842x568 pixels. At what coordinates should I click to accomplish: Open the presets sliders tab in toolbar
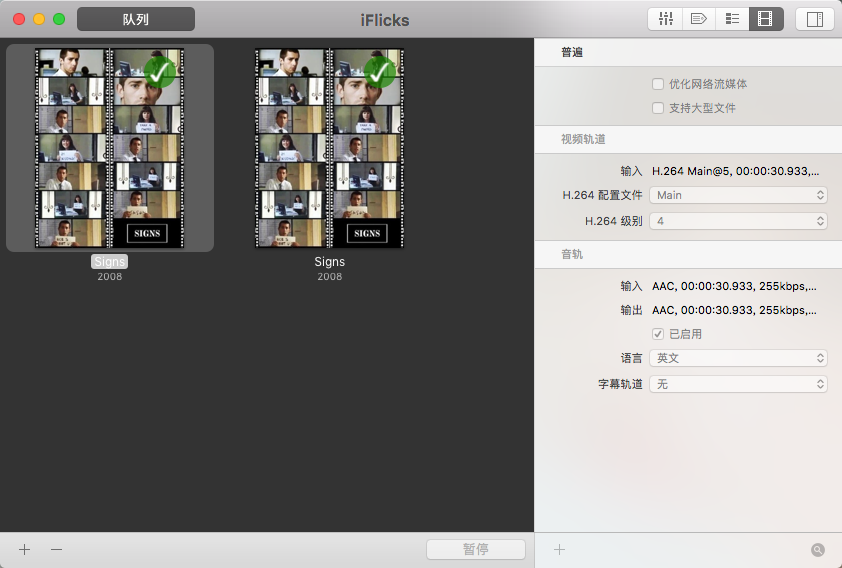665,19
